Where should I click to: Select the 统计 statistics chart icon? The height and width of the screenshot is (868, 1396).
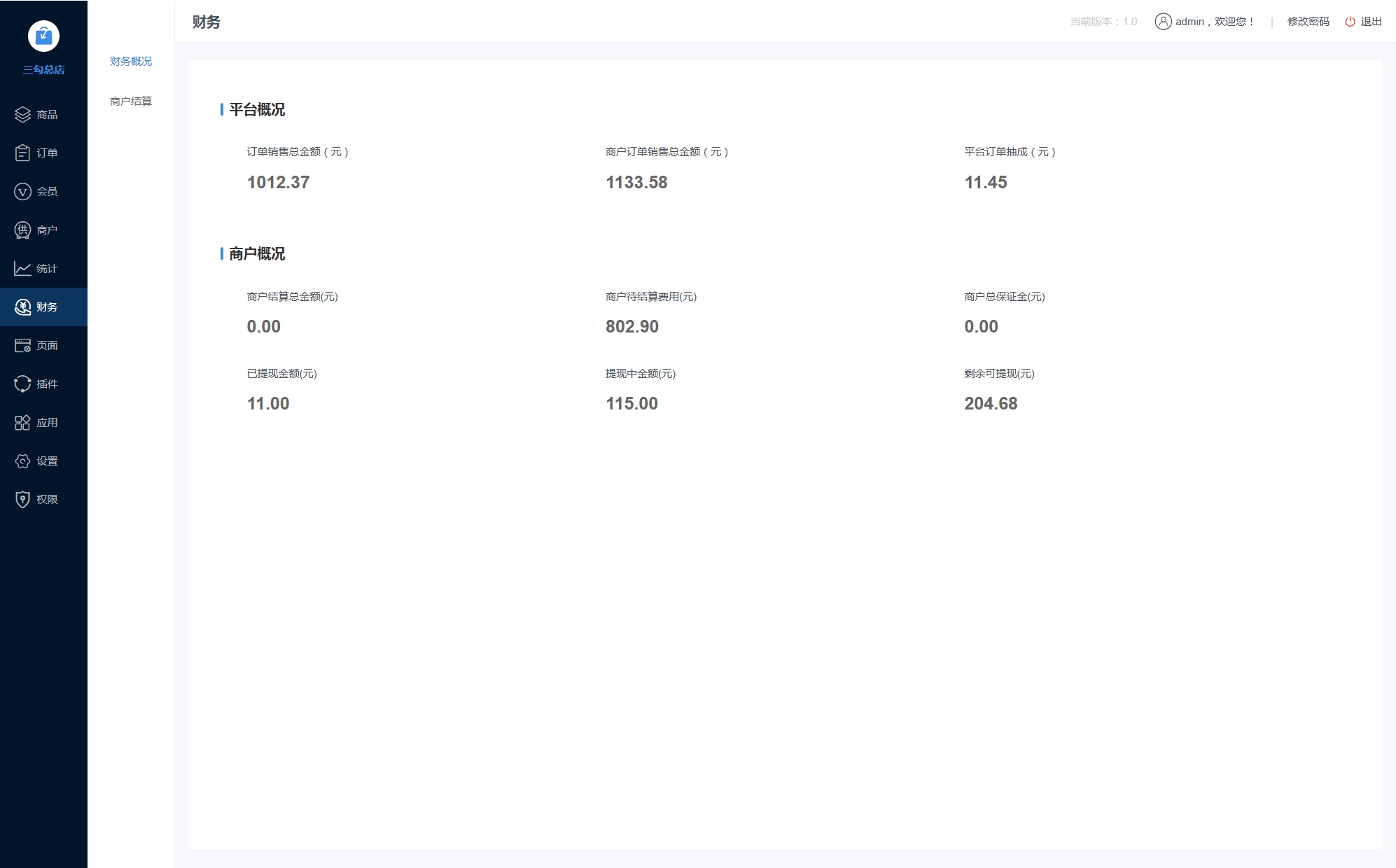click(x=22, y=268)
